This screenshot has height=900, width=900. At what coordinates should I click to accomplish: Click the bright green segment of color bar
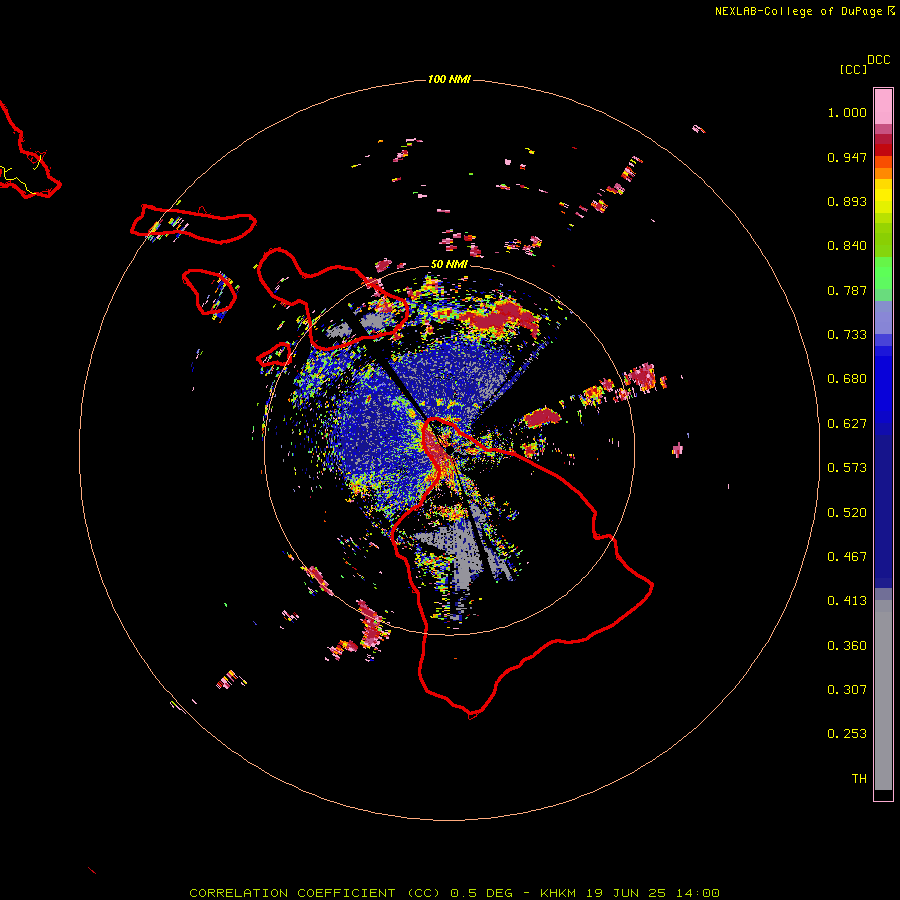point(883,273)
